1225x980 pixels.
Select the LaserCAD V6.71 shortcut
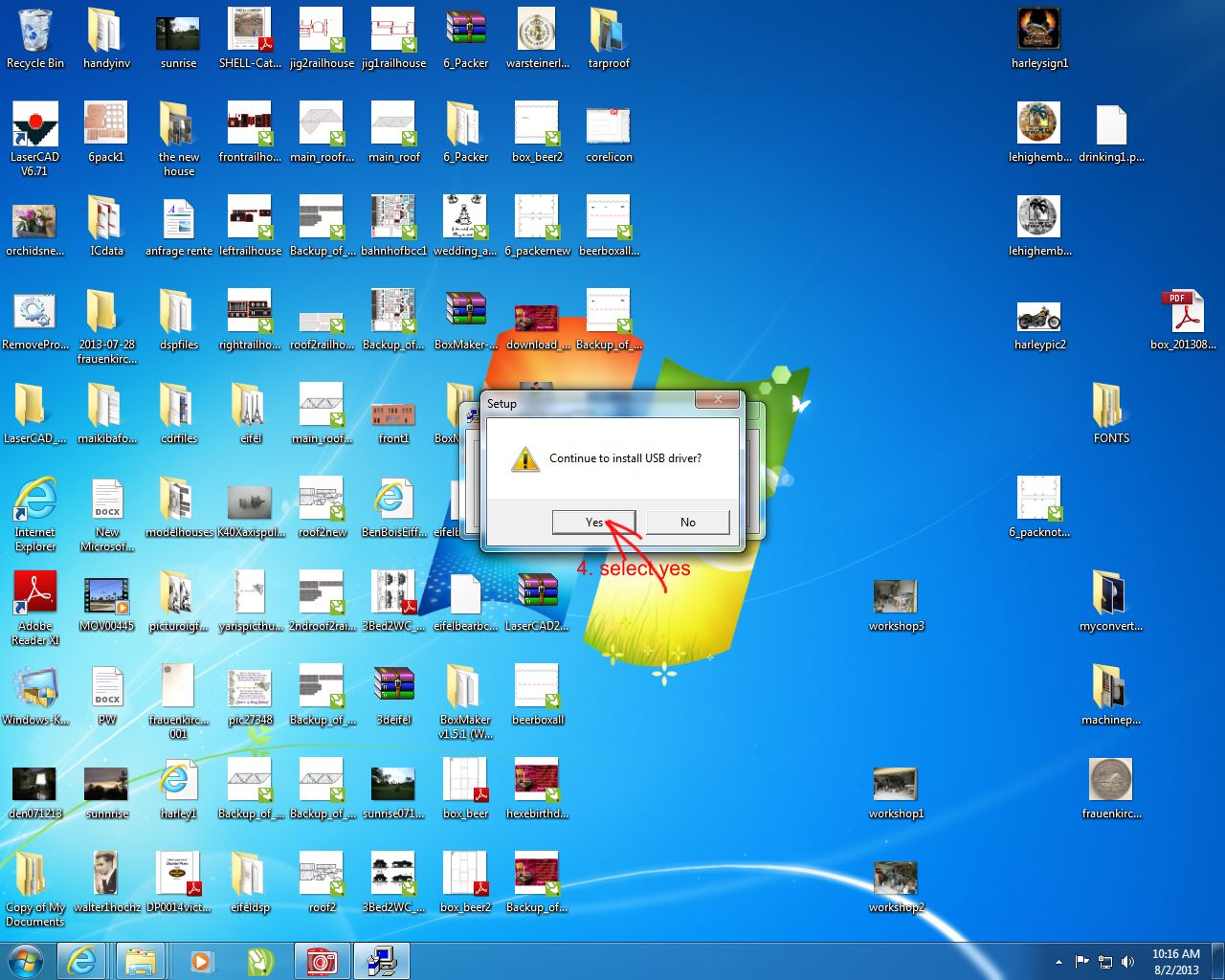pos(35,134)
